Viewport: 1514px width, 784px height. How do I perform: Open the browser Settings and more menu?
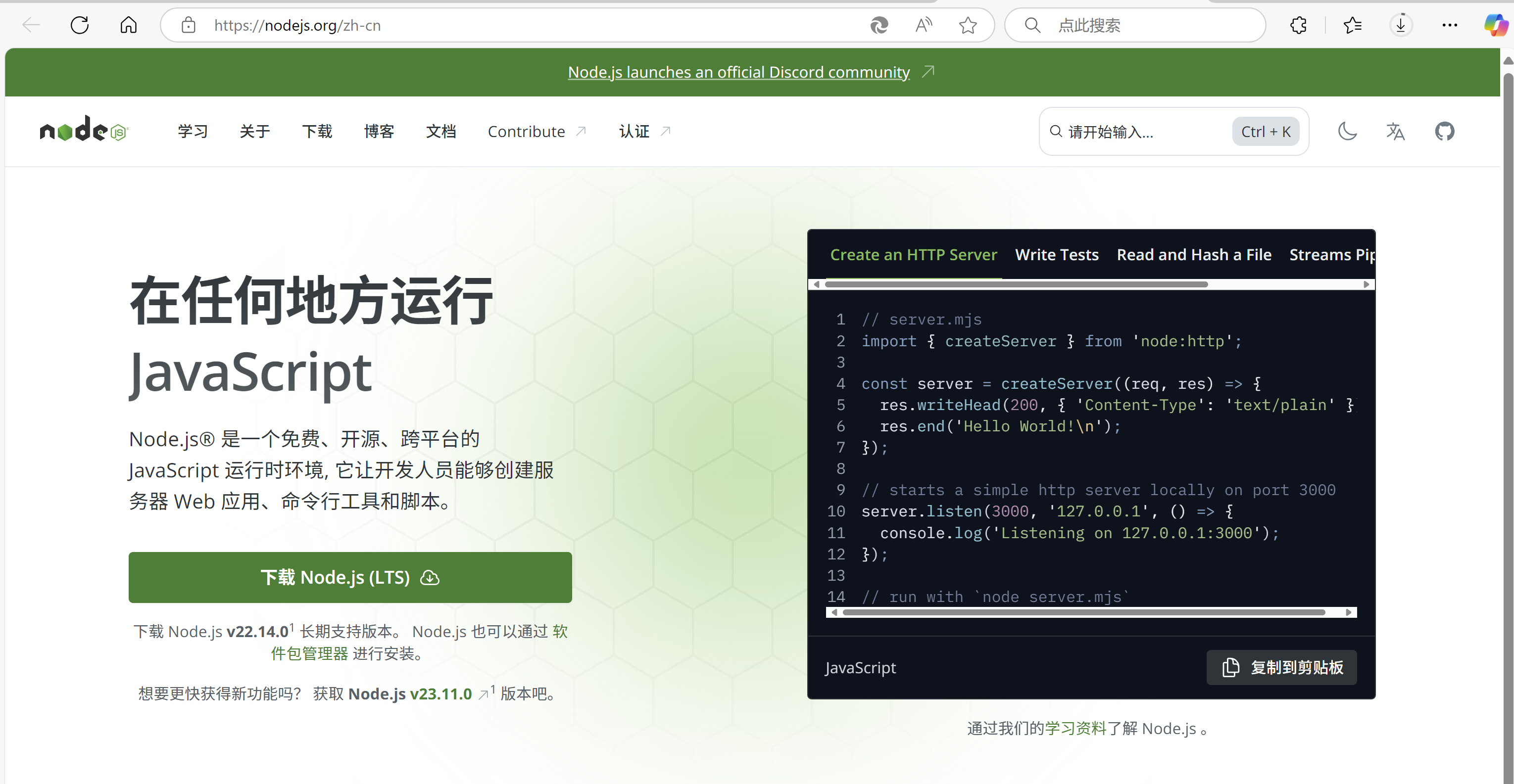1450,25
